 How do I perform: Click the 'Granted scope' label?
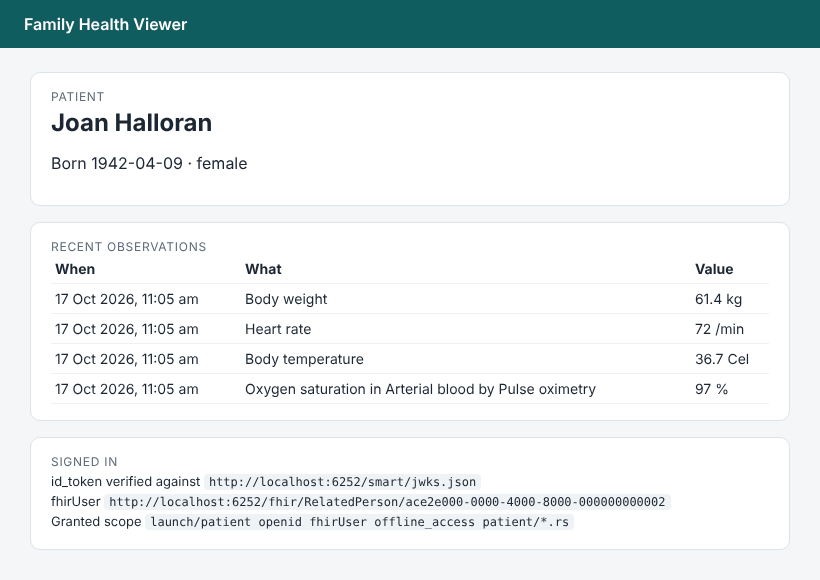click(x=96, y=522)
